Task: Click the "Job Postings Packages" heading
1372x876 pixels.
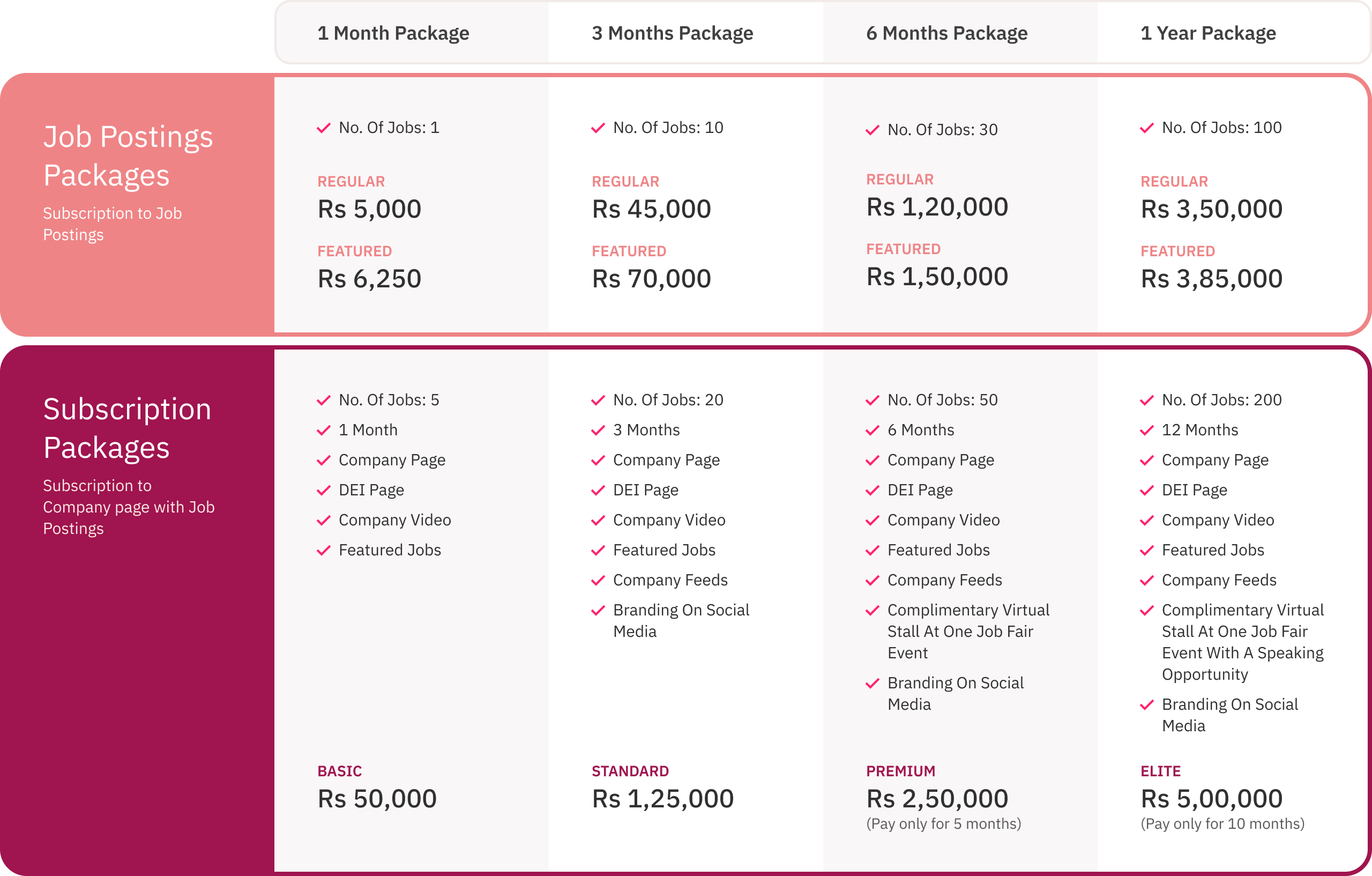Action: pyautogui.click(x=128, y=155)
